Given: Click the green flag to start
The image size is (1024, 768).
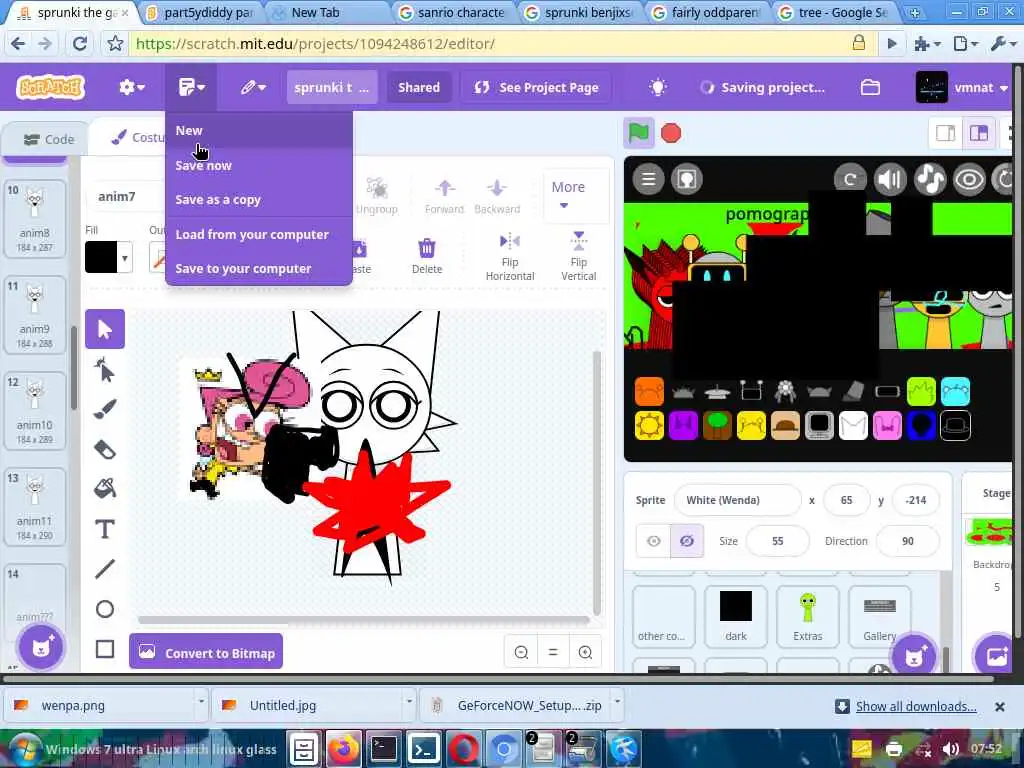Looking at the screenshot, I should [639, 133].
